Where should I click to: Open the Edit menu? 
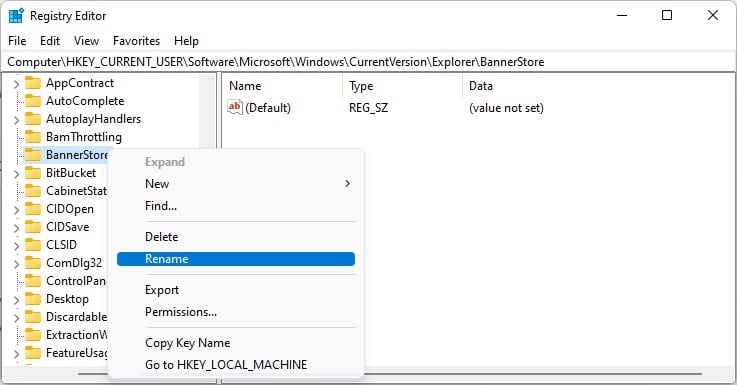tap(50, 41)
